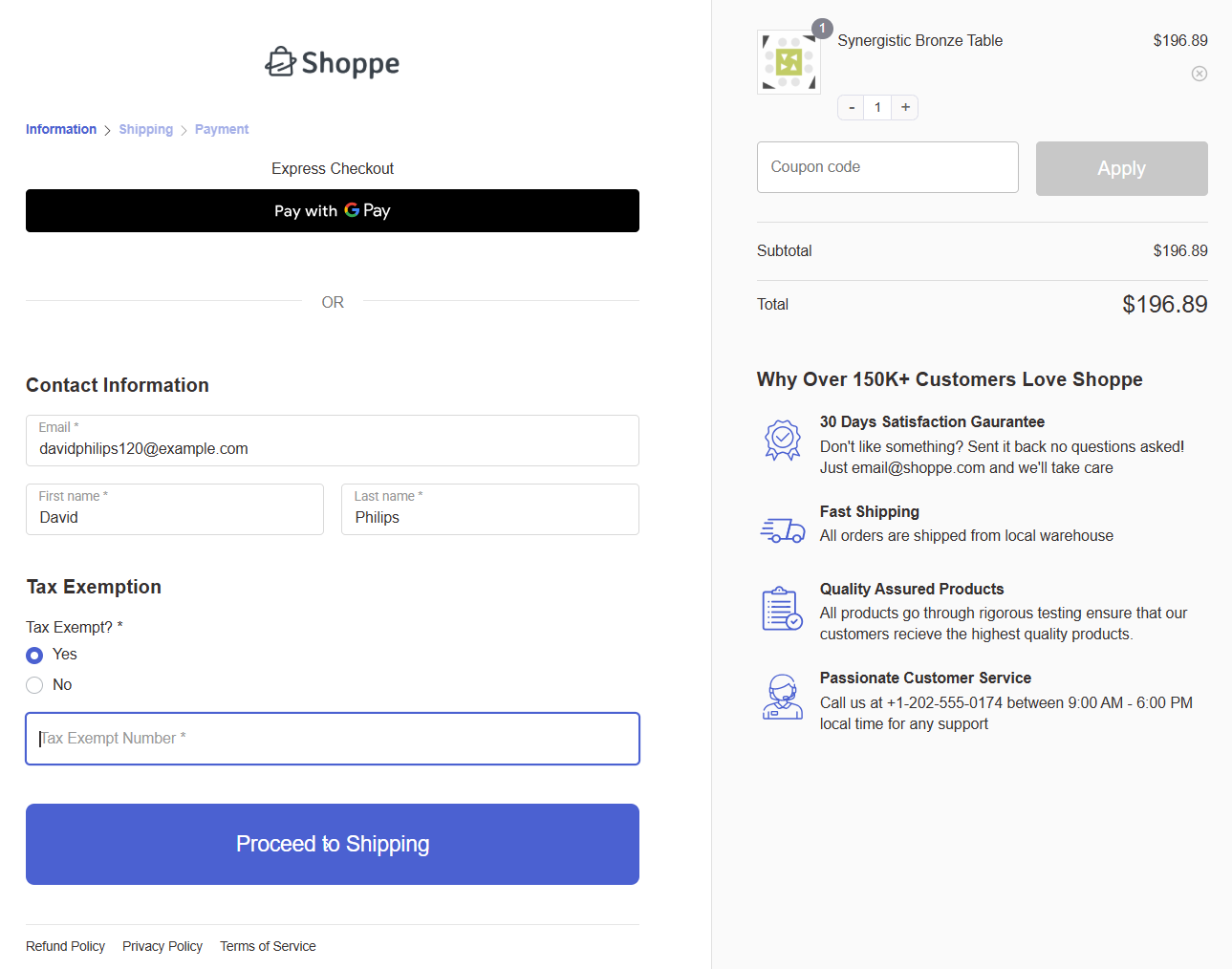The width and height of the screenshot is (1232, 969).
Task: Click the Fast Shipping truck icon
Action: tap(783, 528)
